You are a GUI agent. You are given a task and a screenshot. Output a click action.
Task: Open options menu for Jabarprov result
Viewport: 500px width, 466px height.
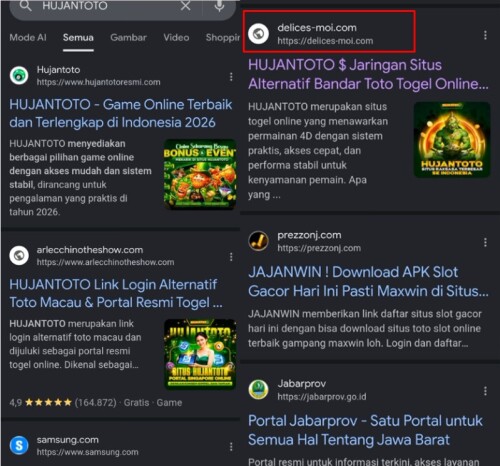click(485, 391)
